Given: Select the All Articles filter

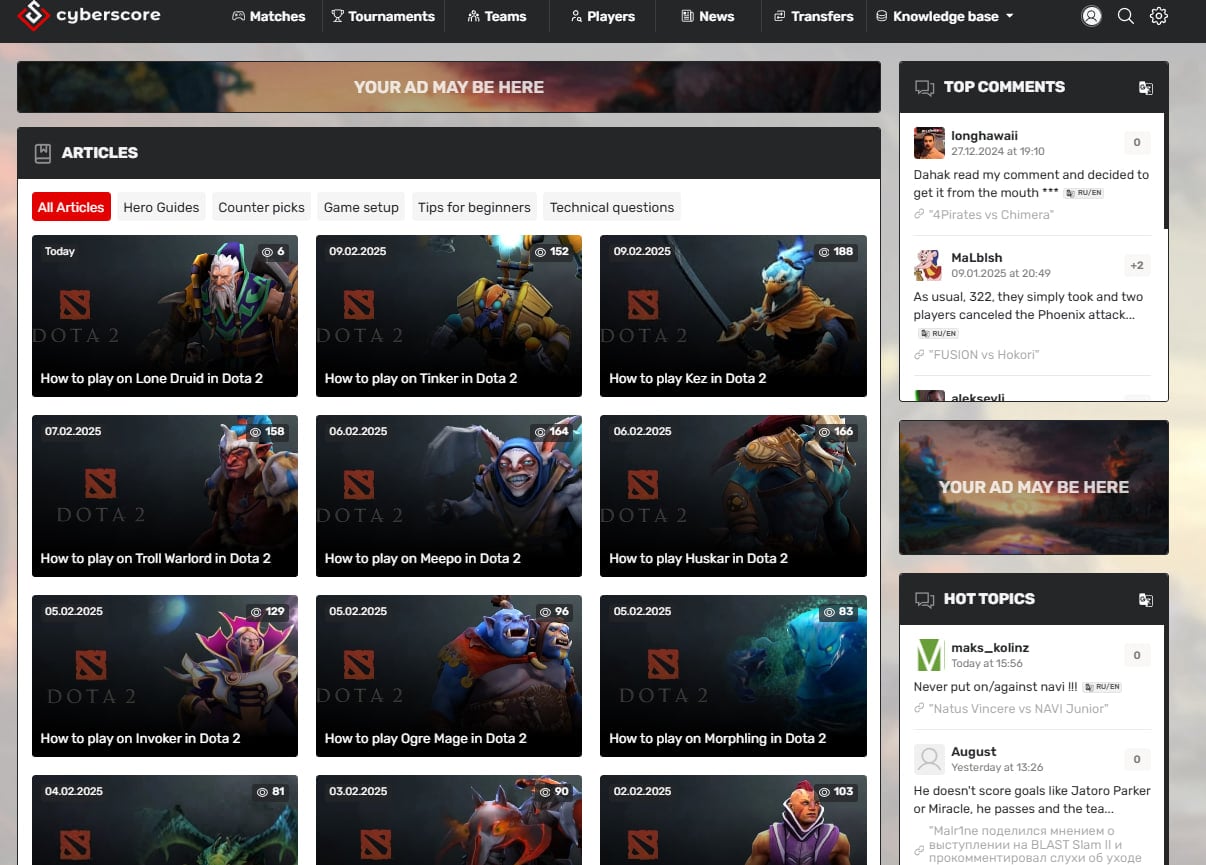Looking at the screenshot, I should 71,207.
